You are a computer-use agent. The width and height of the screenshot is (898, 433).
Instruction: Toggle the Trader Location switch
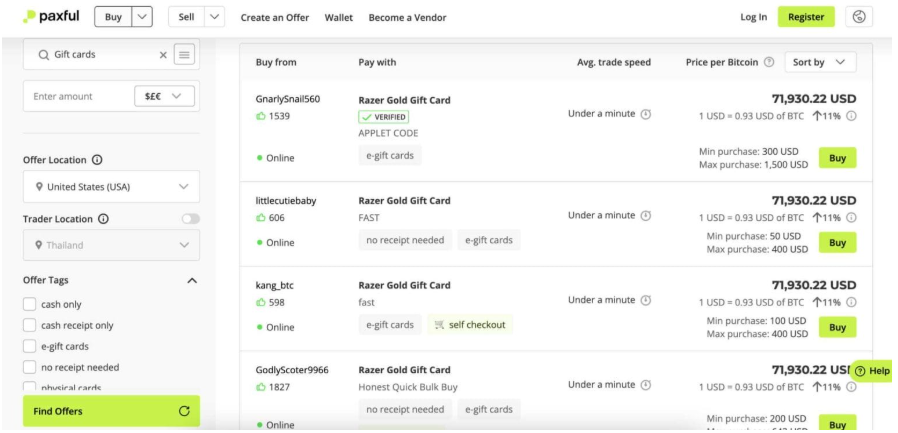click(x=191, y=219)
